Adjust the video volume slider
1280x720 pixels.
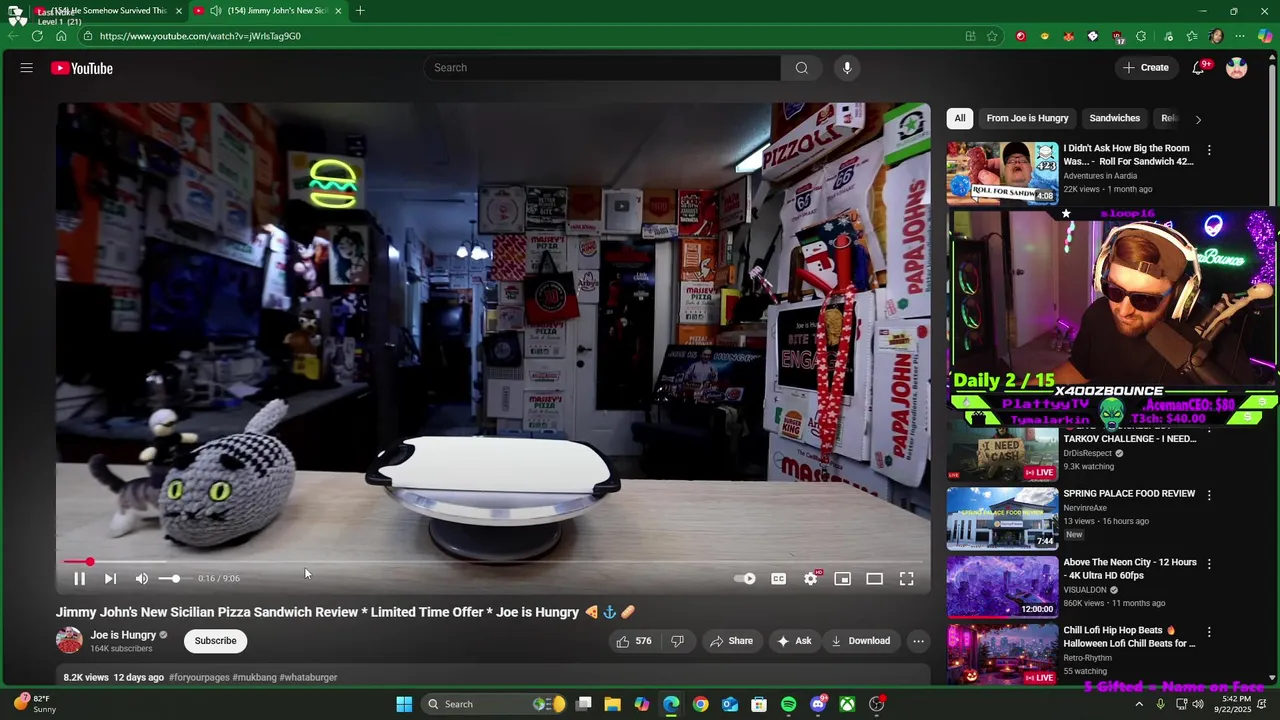click(x=175, y=578)
